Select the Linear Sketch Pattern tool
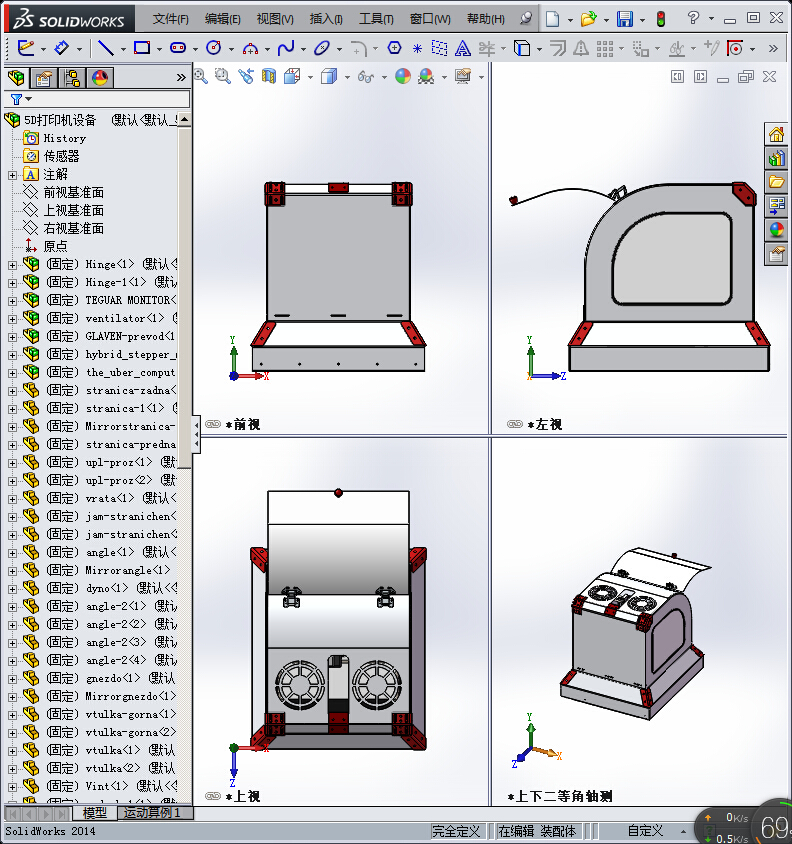This screenshot has width=792, height=844. 605,49
